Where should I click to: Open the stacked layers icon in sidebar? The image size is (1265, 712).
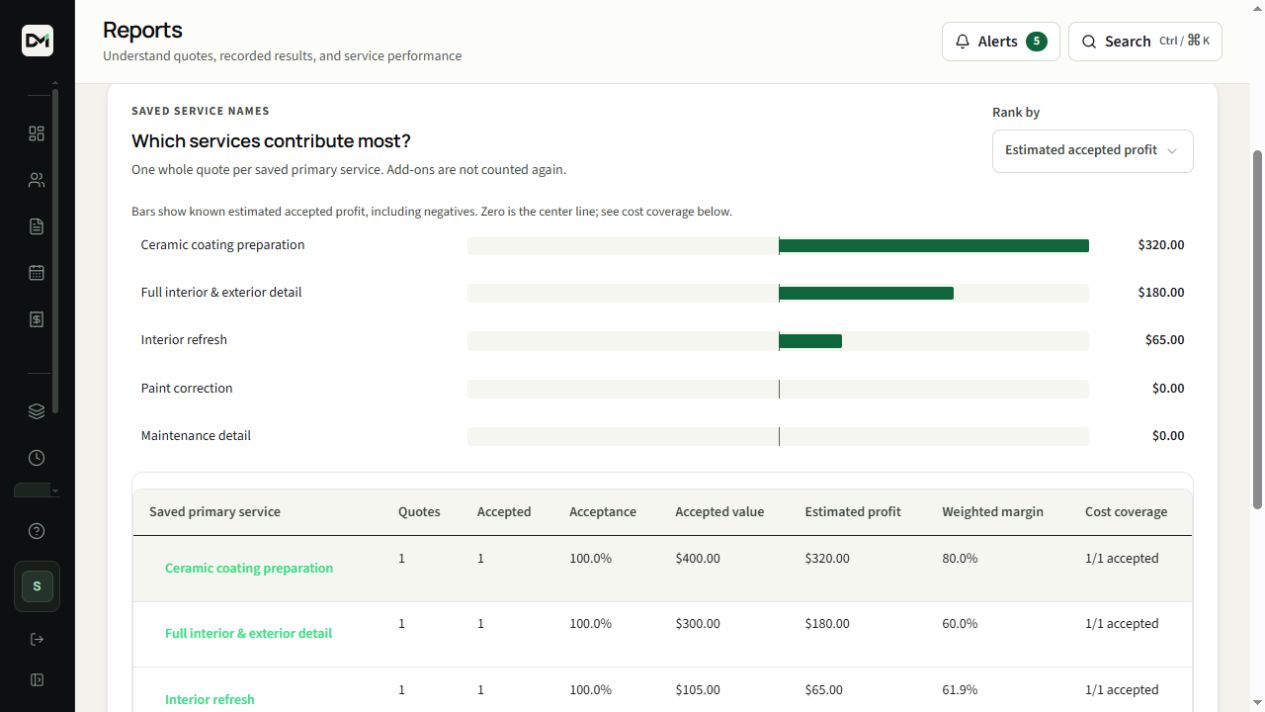click(37, 411)
